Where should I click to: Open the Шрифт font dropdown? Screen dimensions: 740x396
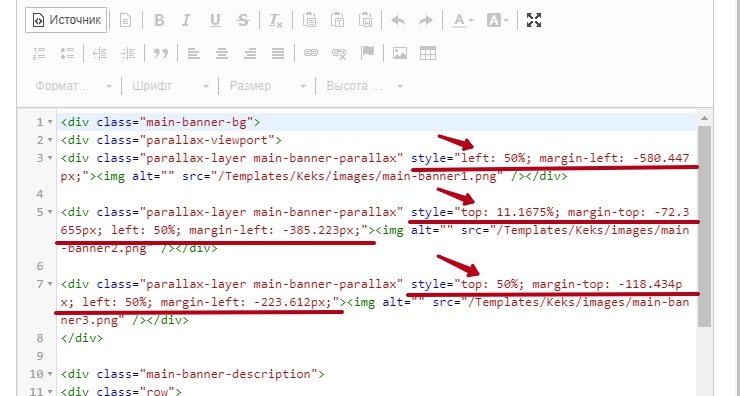coord(170,86)
